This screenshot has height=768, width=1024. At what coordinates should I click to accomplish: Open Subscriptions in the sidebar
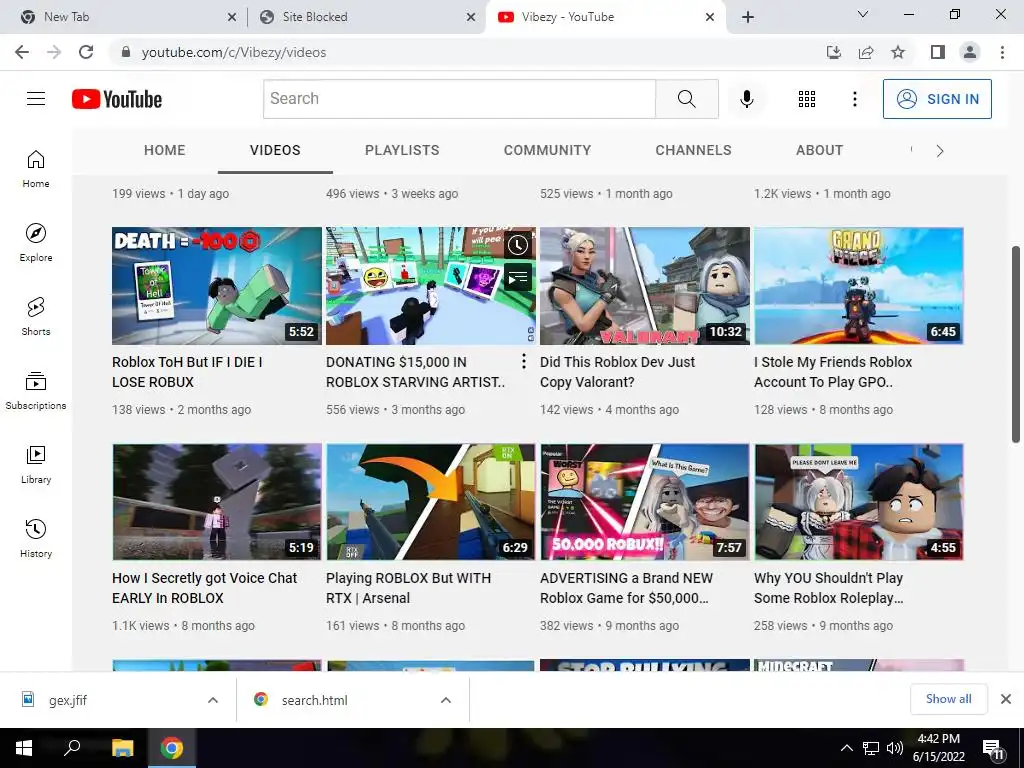[x=36, y=390]
